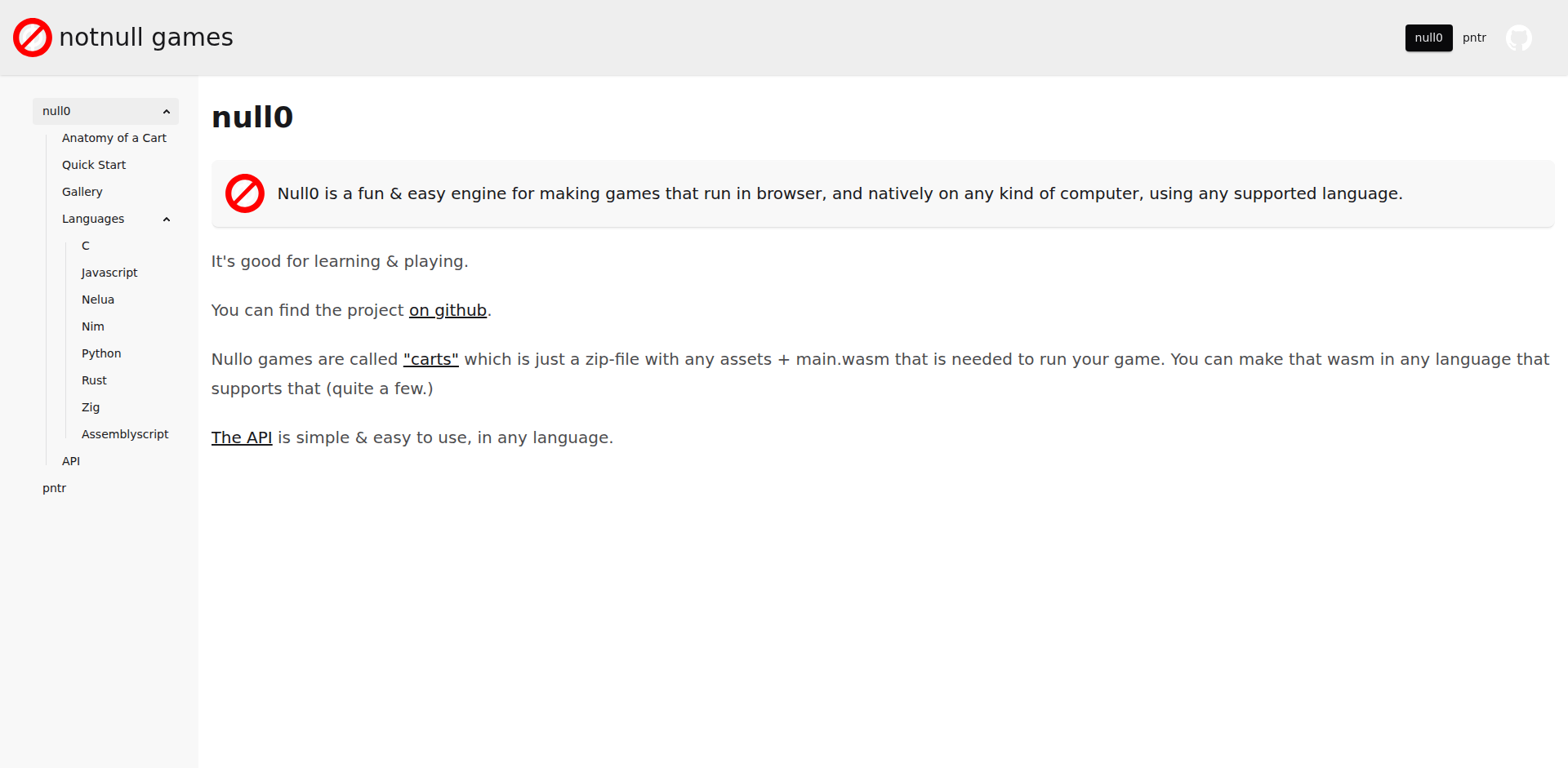The height and width of the screenshot is (768, 1568).
Task: Follow the "carts" hyperlink
Action: [431, 359]
